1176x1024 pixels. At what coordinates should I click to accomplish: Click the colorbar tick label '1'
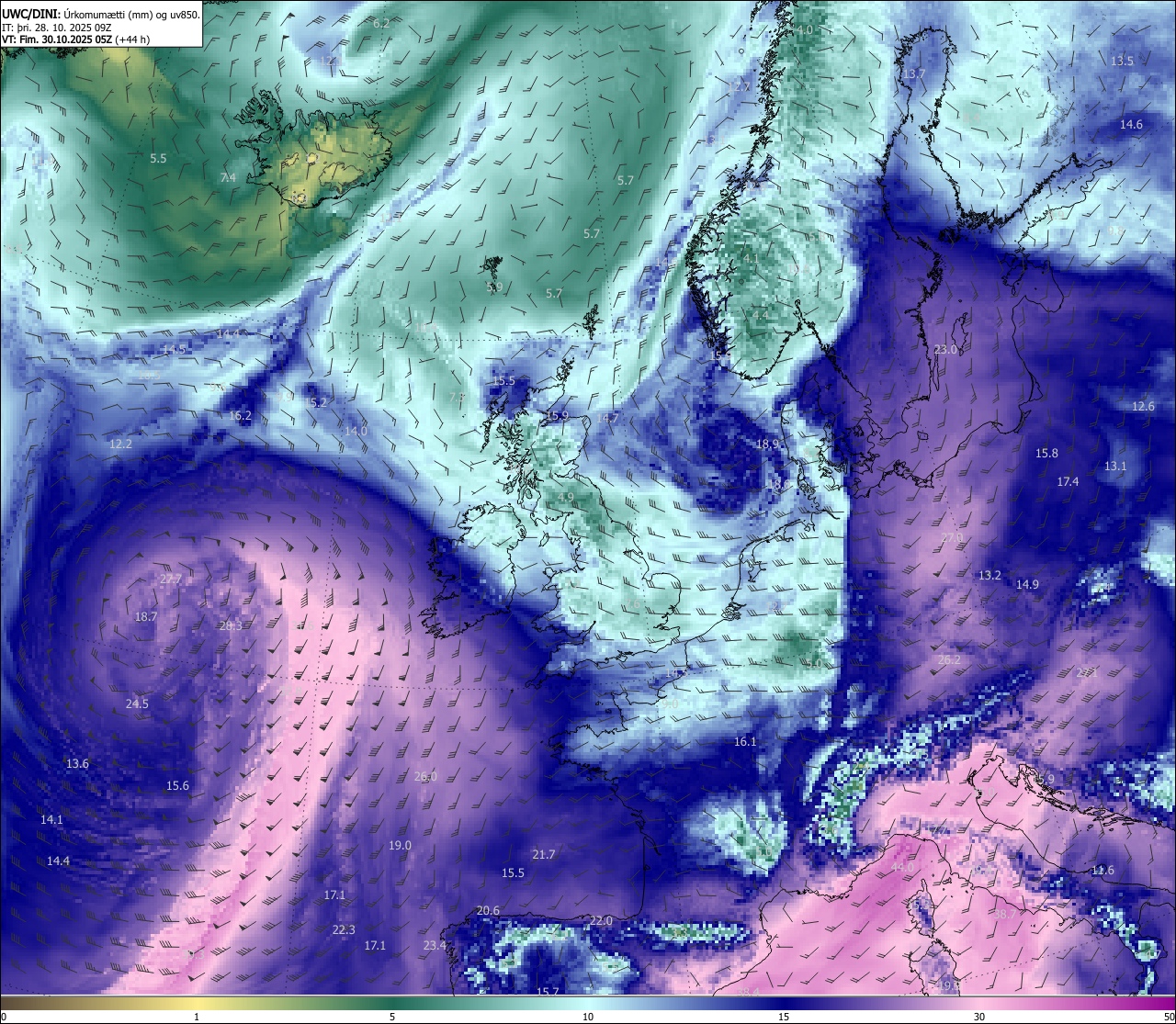click(x=197, y=1017)
